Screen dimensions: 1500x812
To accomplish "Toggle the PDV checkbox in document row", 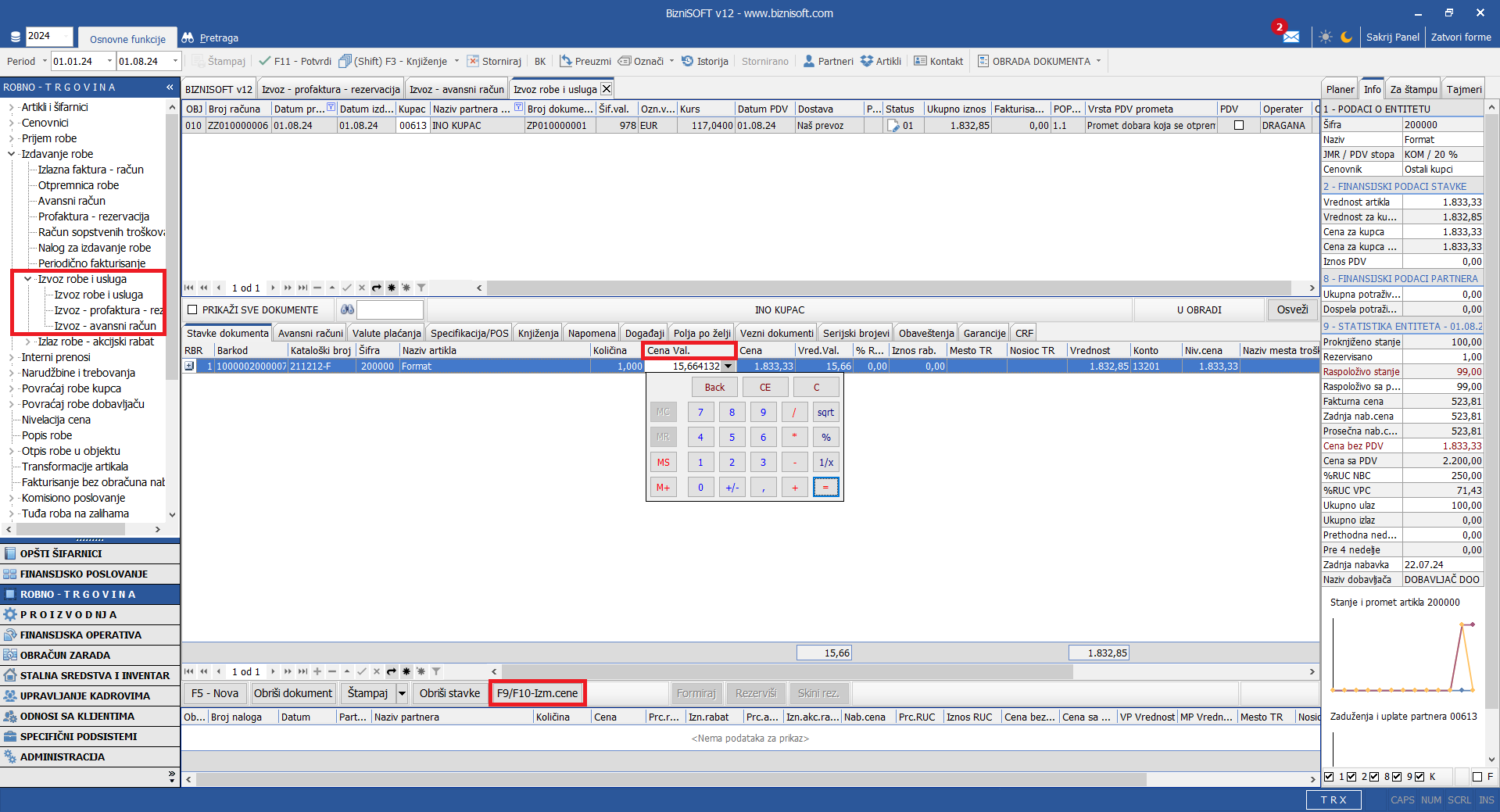I will click(1238, 125).
